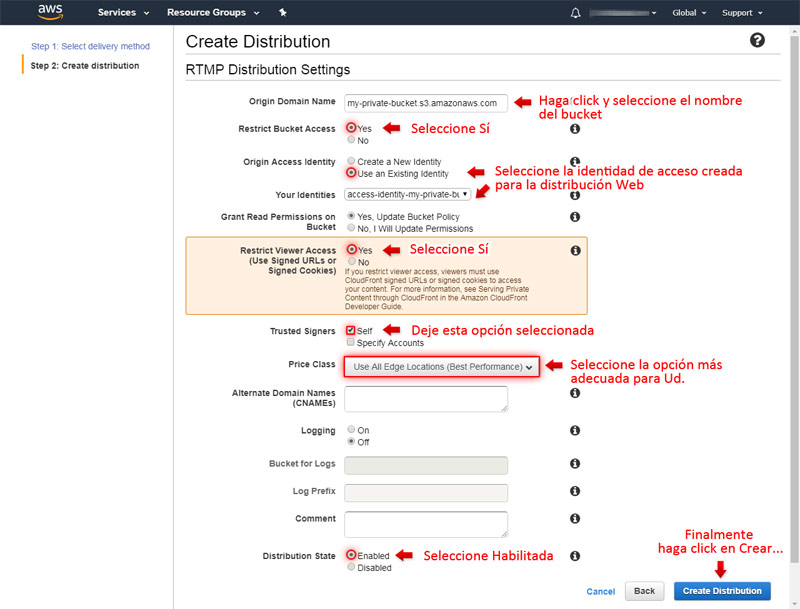This screenshot has height=609, width=800.
Task: Expand the Services menu
Action: click(x=123, y=12)
